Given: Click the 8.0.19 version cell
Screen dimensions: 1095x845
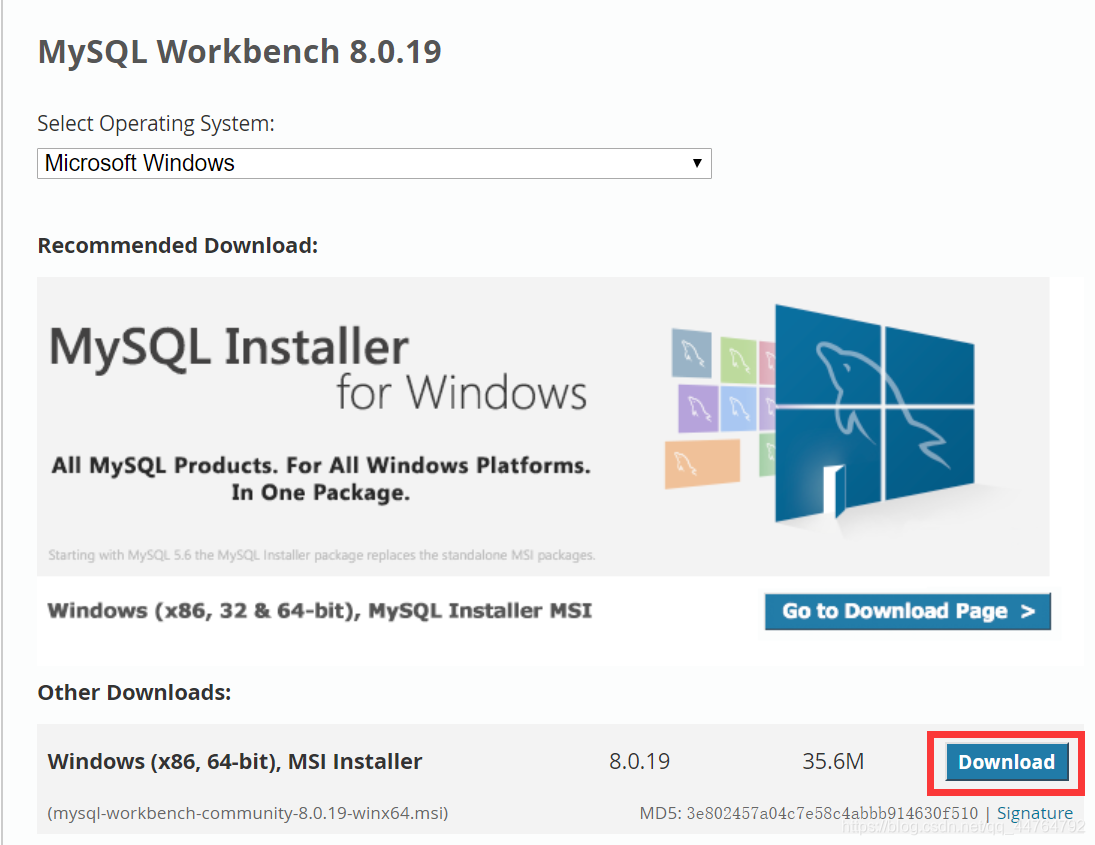Looking at the screenshot, I should coord(639,761).
